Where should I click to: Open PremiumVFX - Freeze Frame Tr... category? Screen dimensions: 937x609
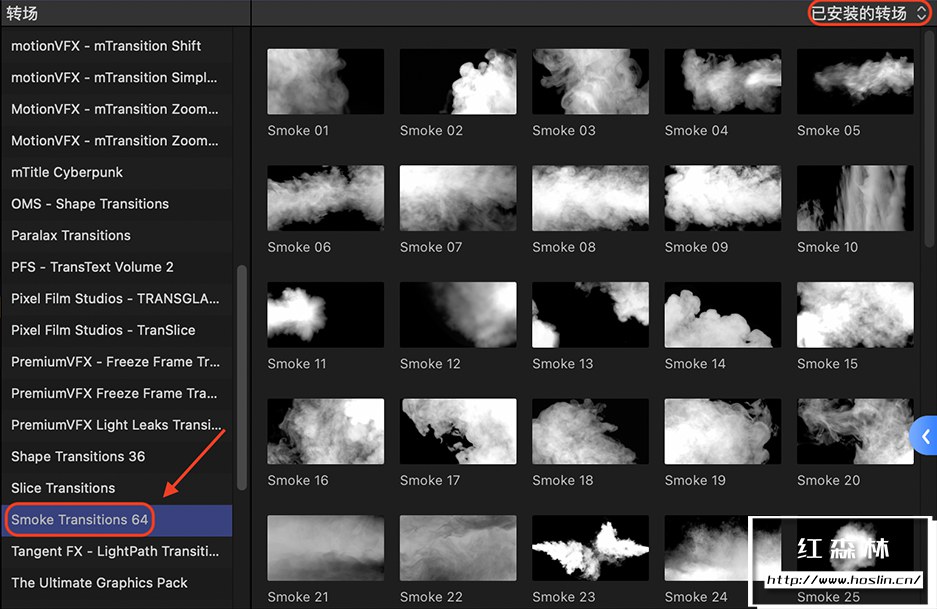117,362
